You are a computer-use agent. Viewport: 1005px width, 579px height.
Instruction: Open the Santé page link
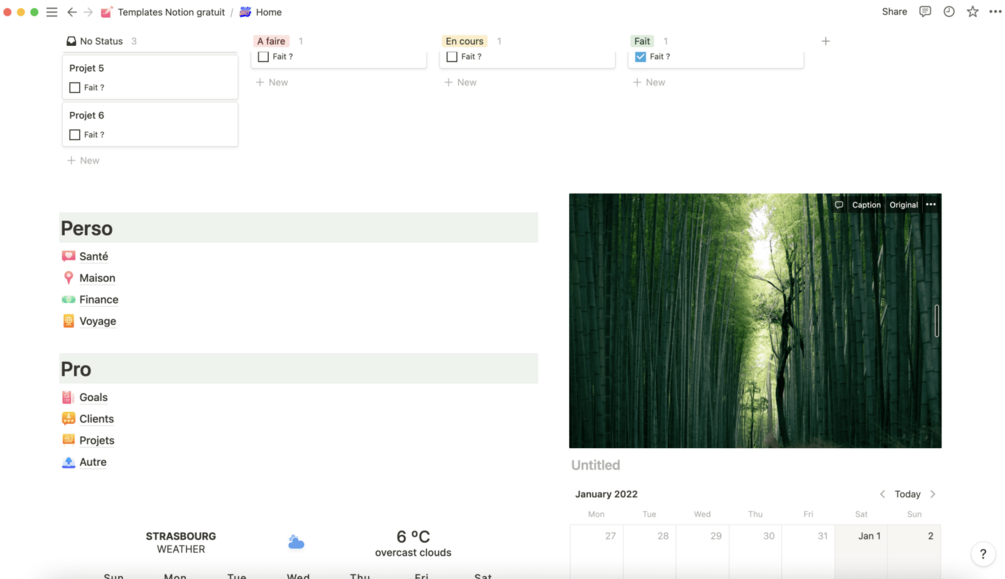pyautogui.click(x=94, y=256)
